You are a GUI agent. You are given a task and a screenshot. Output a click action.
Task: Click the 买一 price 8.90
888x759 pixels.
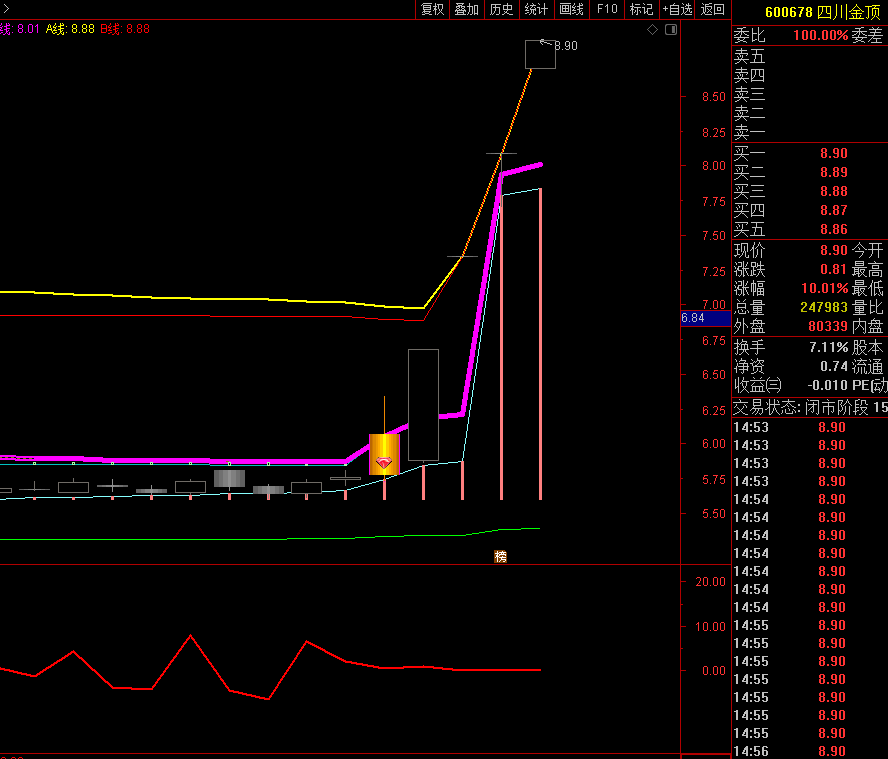point(834,153)
